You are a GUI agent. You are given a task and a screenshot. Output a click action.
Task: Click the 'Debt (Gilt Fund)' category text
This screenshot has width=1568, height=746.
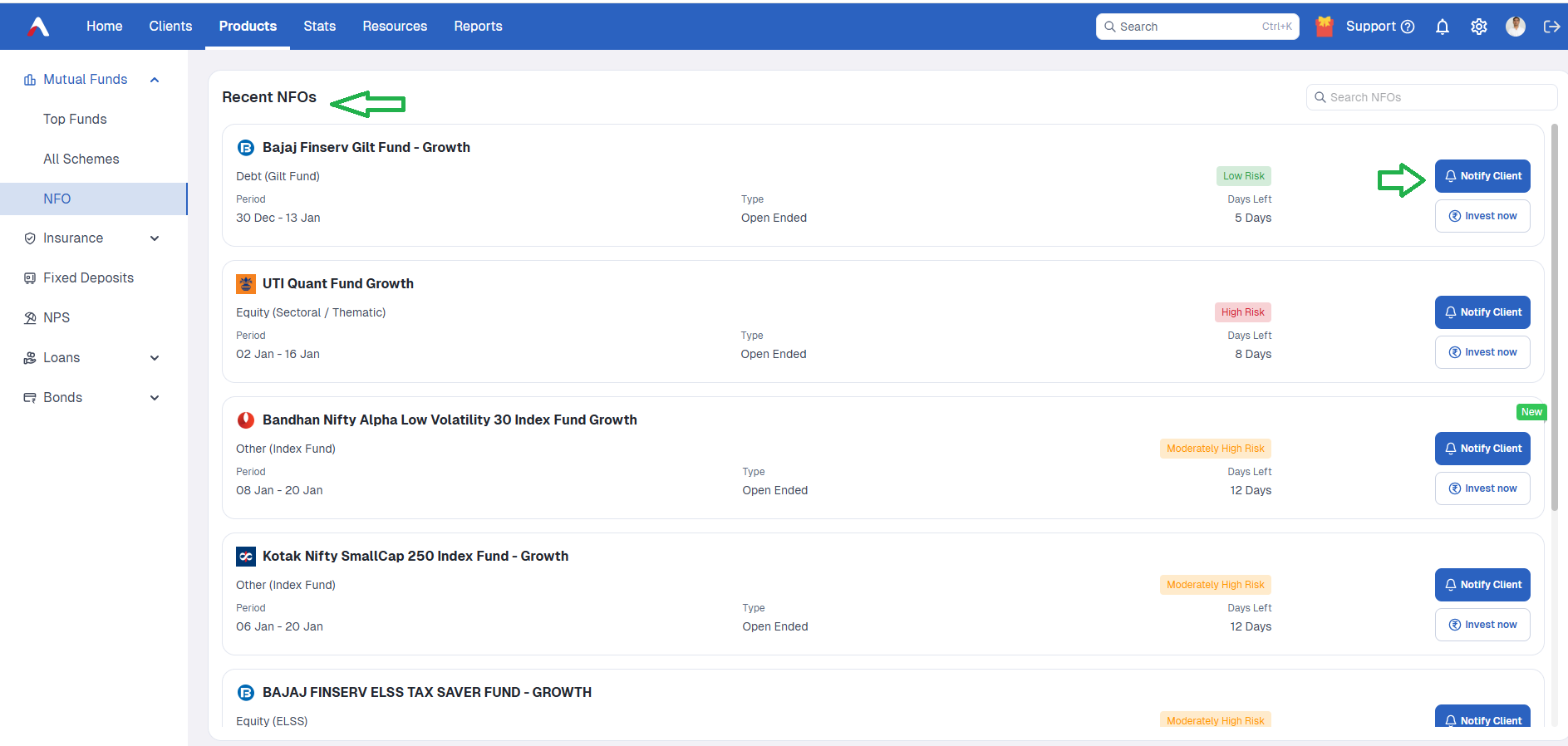(x=278, y=177)
